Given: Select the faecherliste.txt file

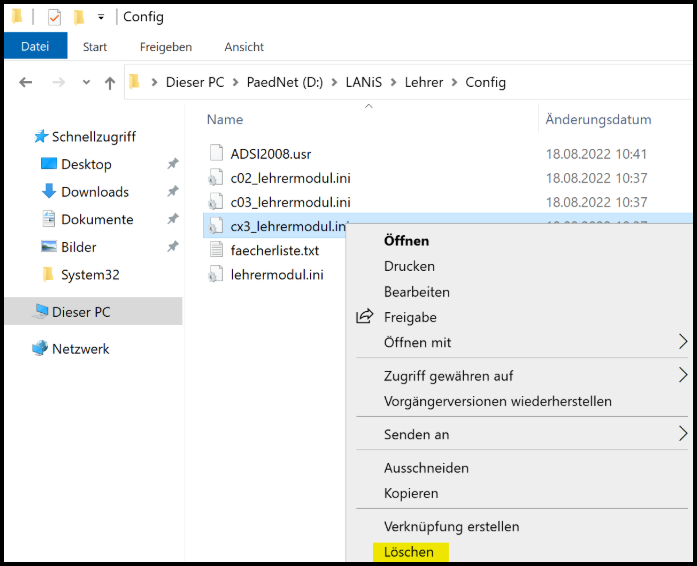Looking at the screenshot, I should click(274, 250).
